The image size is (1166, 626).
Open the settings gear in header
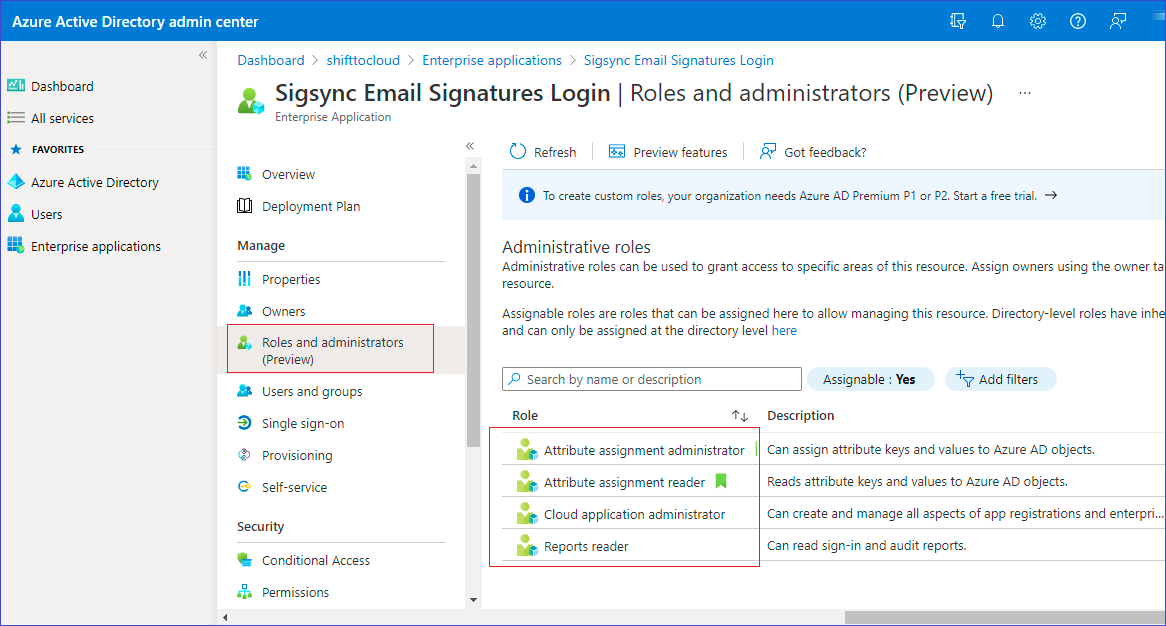1038,21
